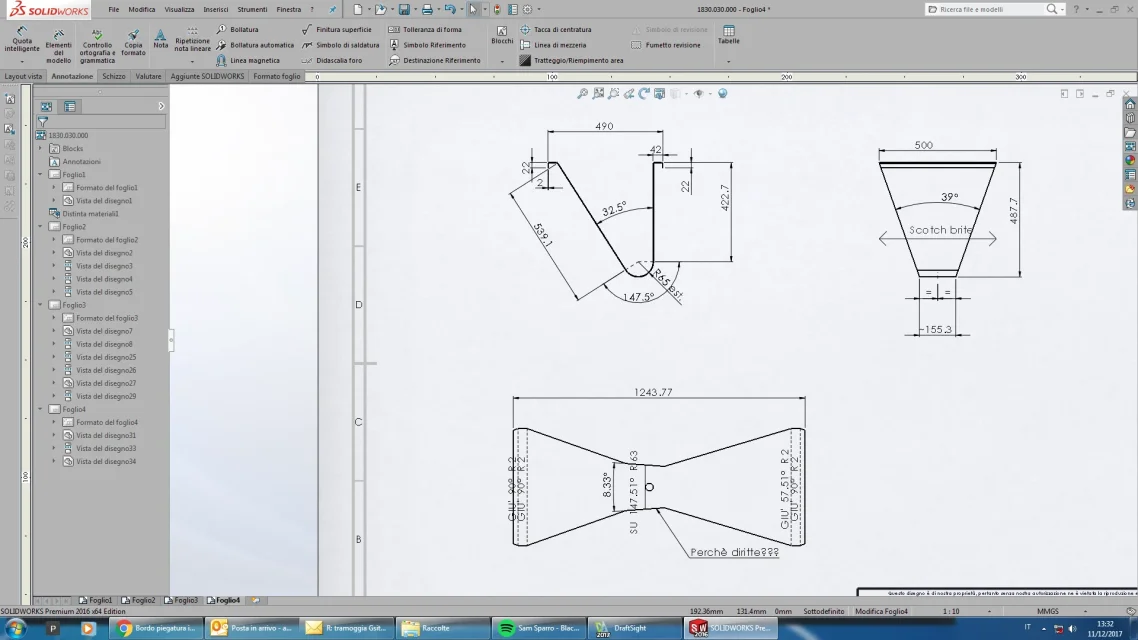1138x640 pixels.
Task: Open the Inserisci menu
Action: pos(216,9)
